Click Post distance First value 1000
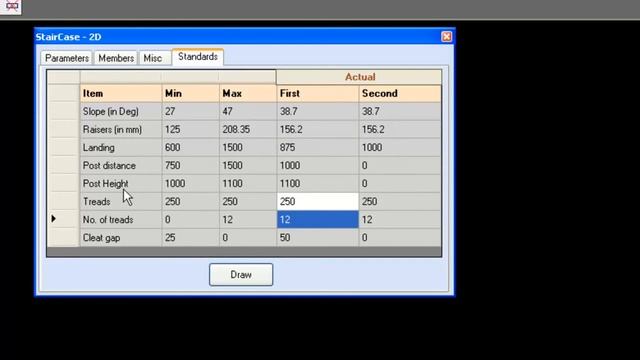 318,165
